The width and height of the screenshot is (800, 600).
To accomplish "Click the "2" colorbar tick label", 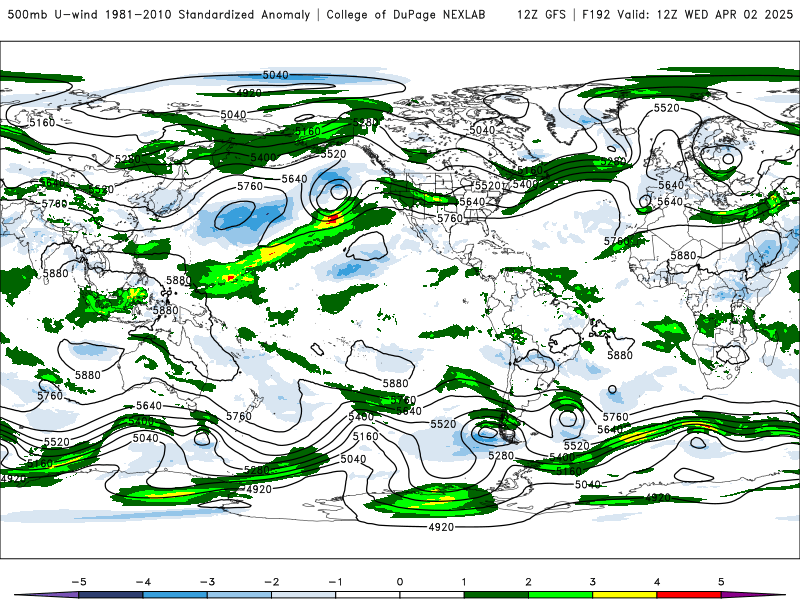I will pos(529,582).
